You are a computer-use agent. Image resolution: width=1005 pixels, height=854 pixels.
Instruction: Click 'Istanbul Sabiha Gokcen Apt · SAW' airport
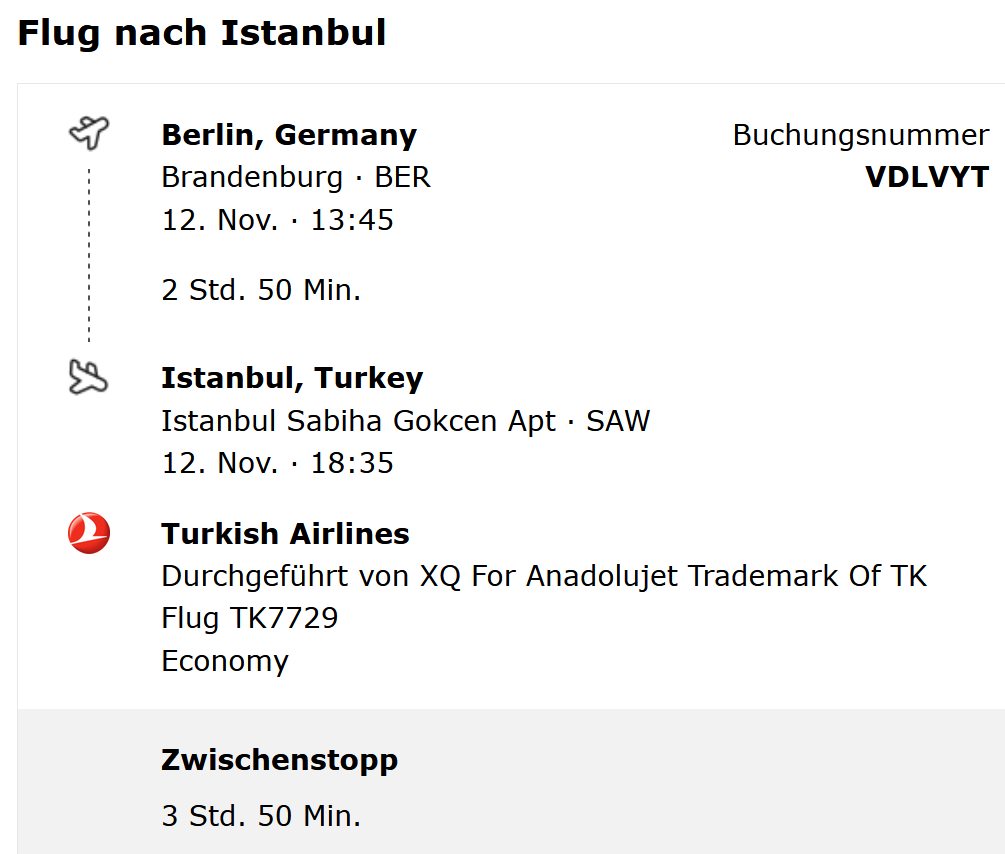click(x=405, y=421)
